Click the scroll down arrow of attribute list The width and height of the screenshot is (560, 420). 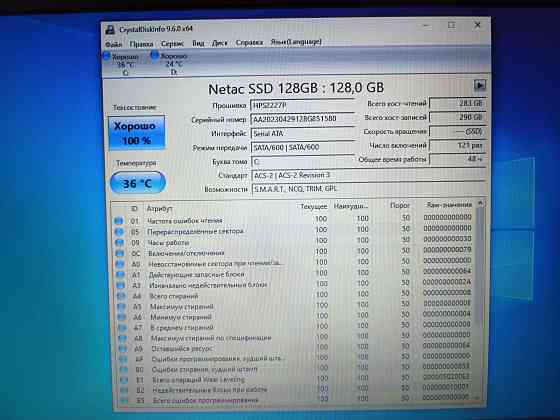(x=477, y=397)
